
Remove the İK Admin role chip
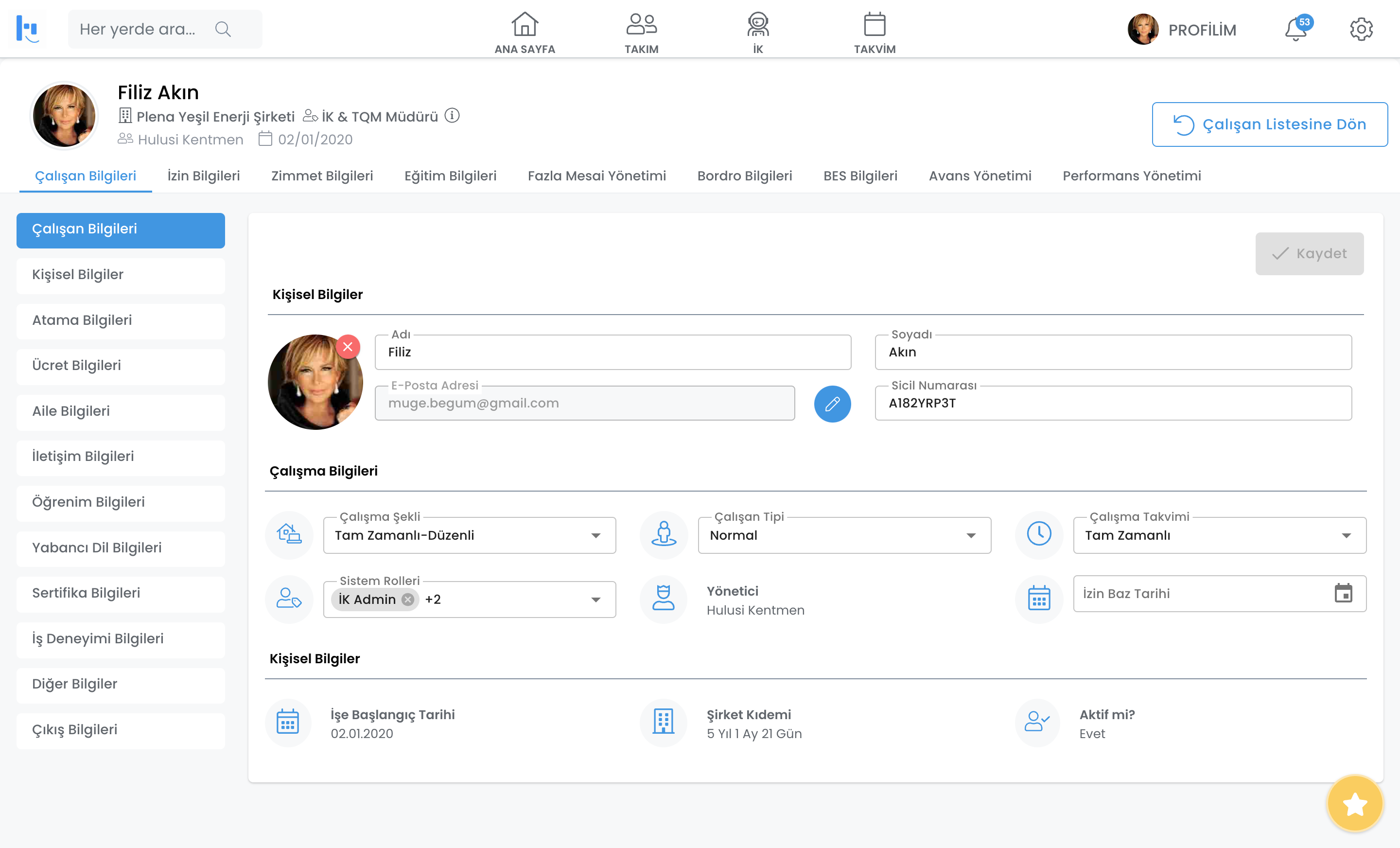coord(407,600)
